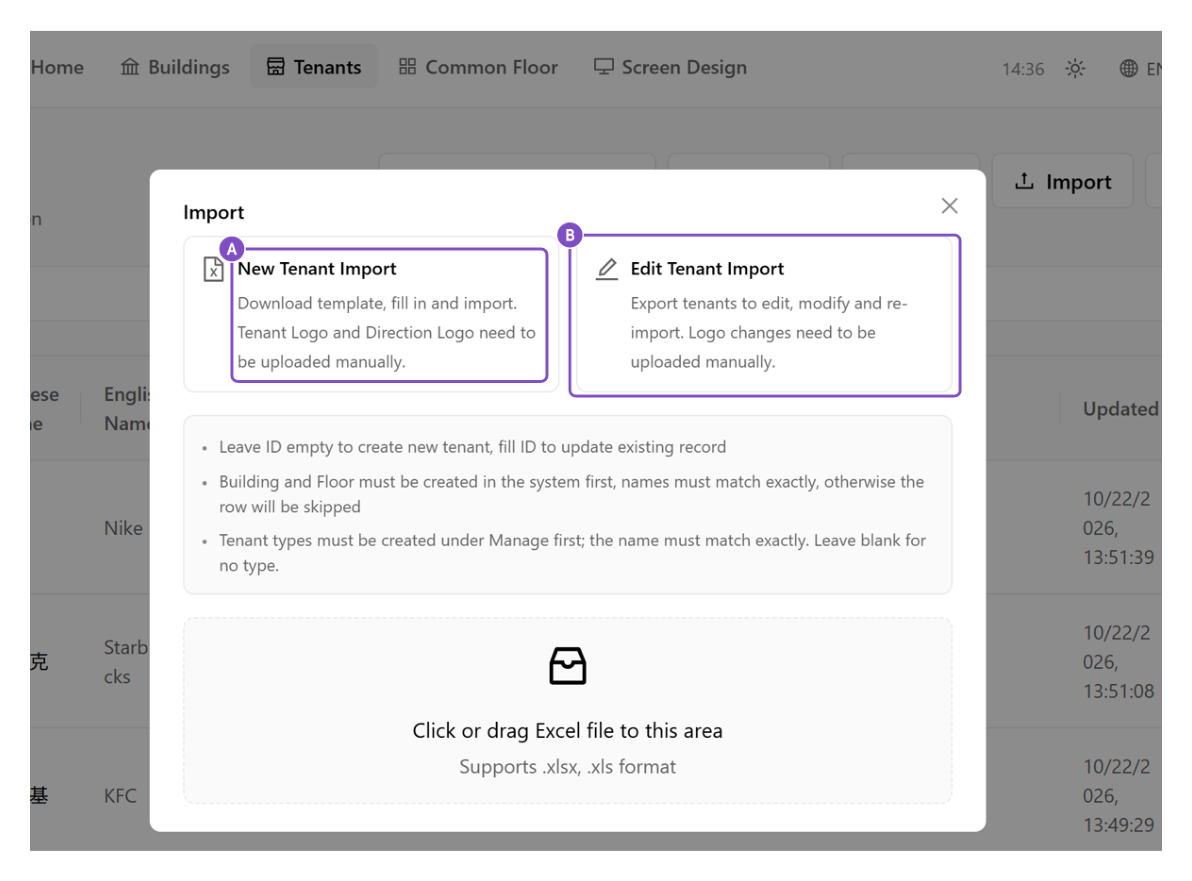The height and width of the screenshot is (881, 1192).
Task: Click the 'Building and Floor must be created' note
Action: (572, 494)
